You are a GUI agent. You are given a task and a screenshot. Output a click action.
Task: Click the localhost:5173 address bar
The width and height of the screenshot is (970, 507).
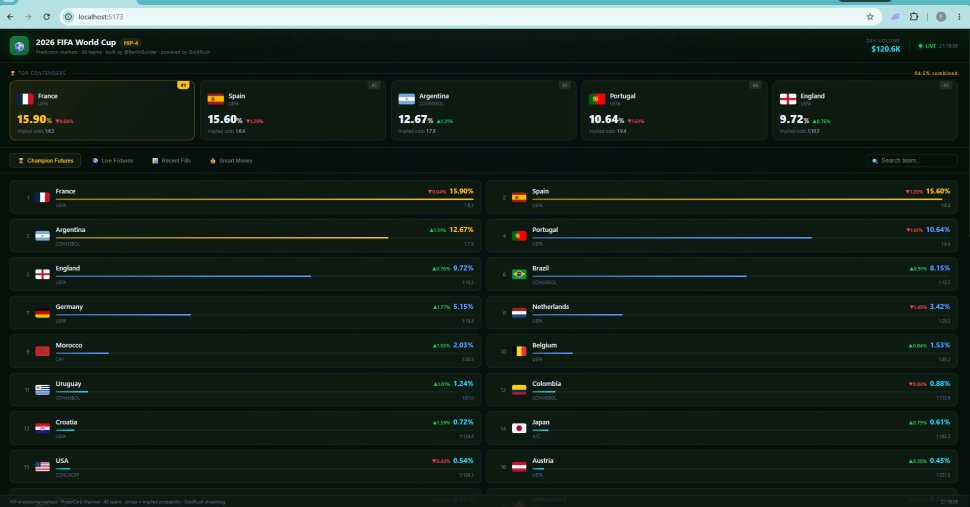[471, 17]
